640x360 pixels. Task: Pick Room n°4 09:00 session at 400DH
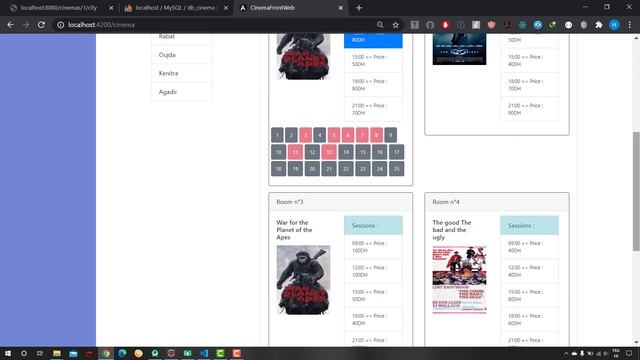tap(529, 247)
